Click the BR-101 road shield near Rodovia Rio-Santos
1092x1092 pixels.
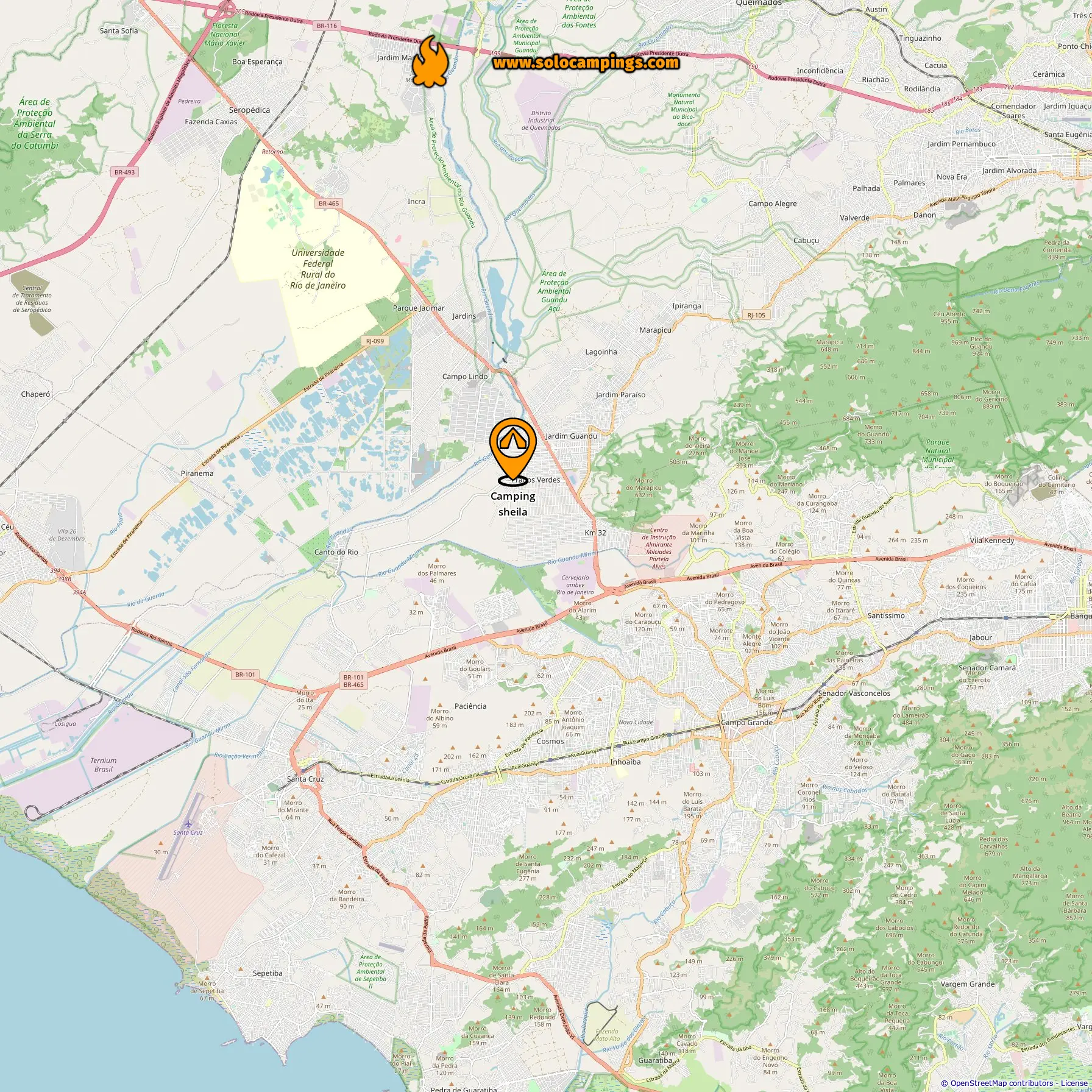(x=245, y=675)
